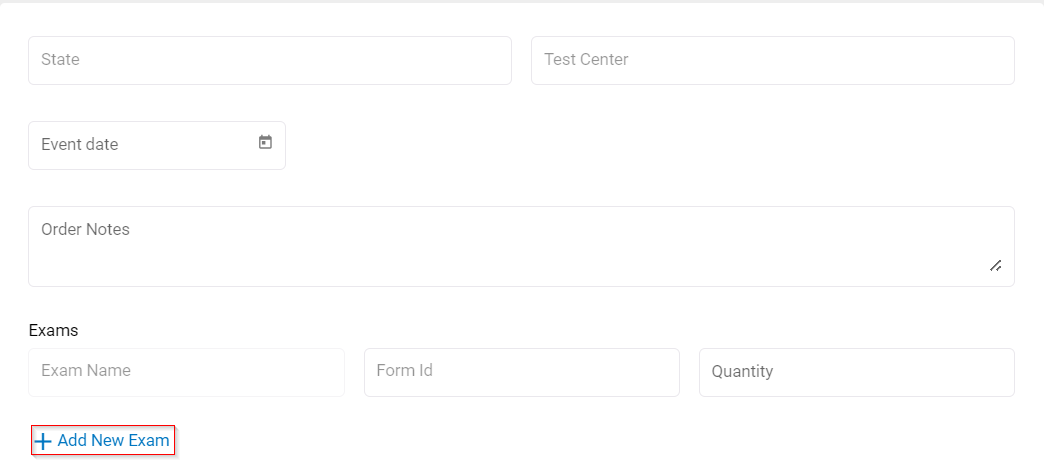Click the Add New Exam link
Image resolution: width=1044 pixels, height=465 pixels.
point(104,440)
